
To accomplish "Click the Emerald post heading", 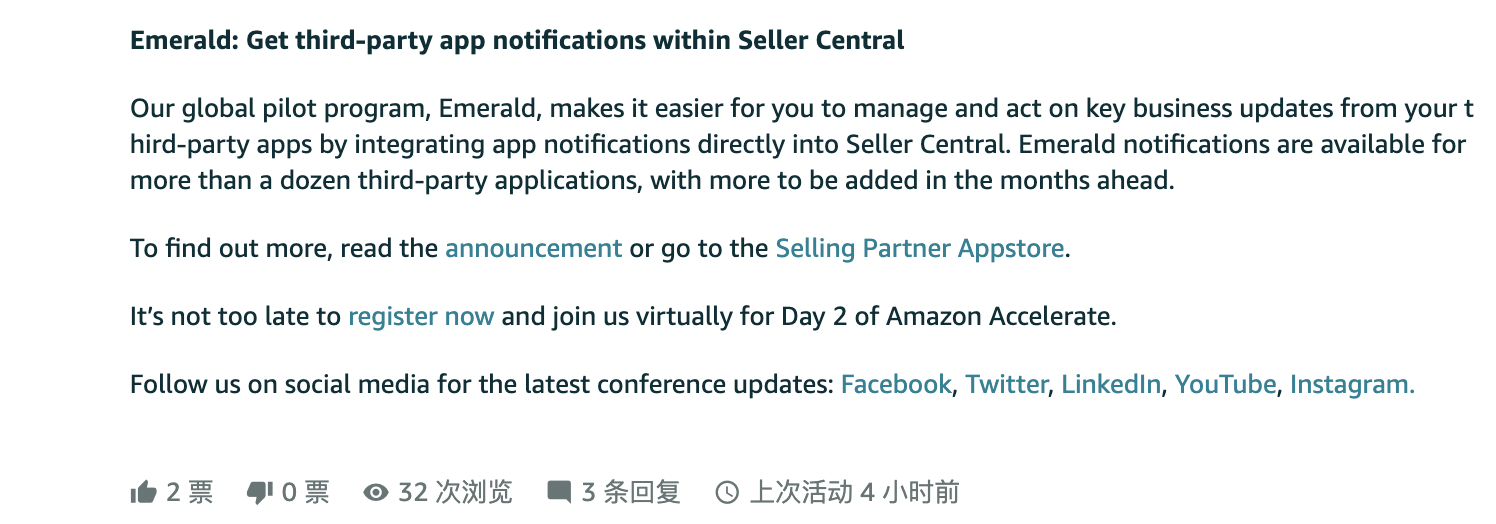I will tap(517, 41).
